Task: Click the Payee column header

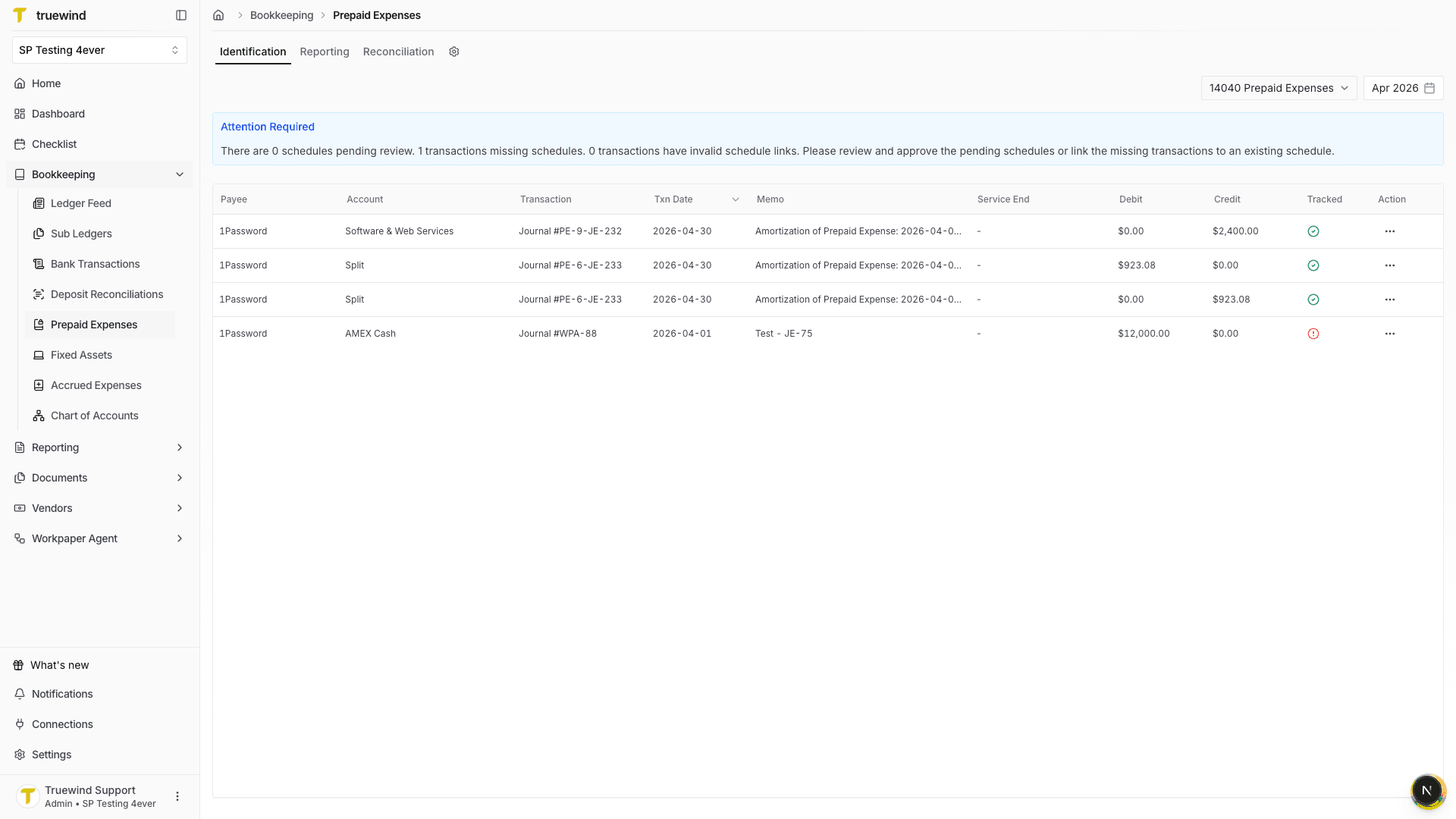Action: pyautogui.click(x=234, y=199)
